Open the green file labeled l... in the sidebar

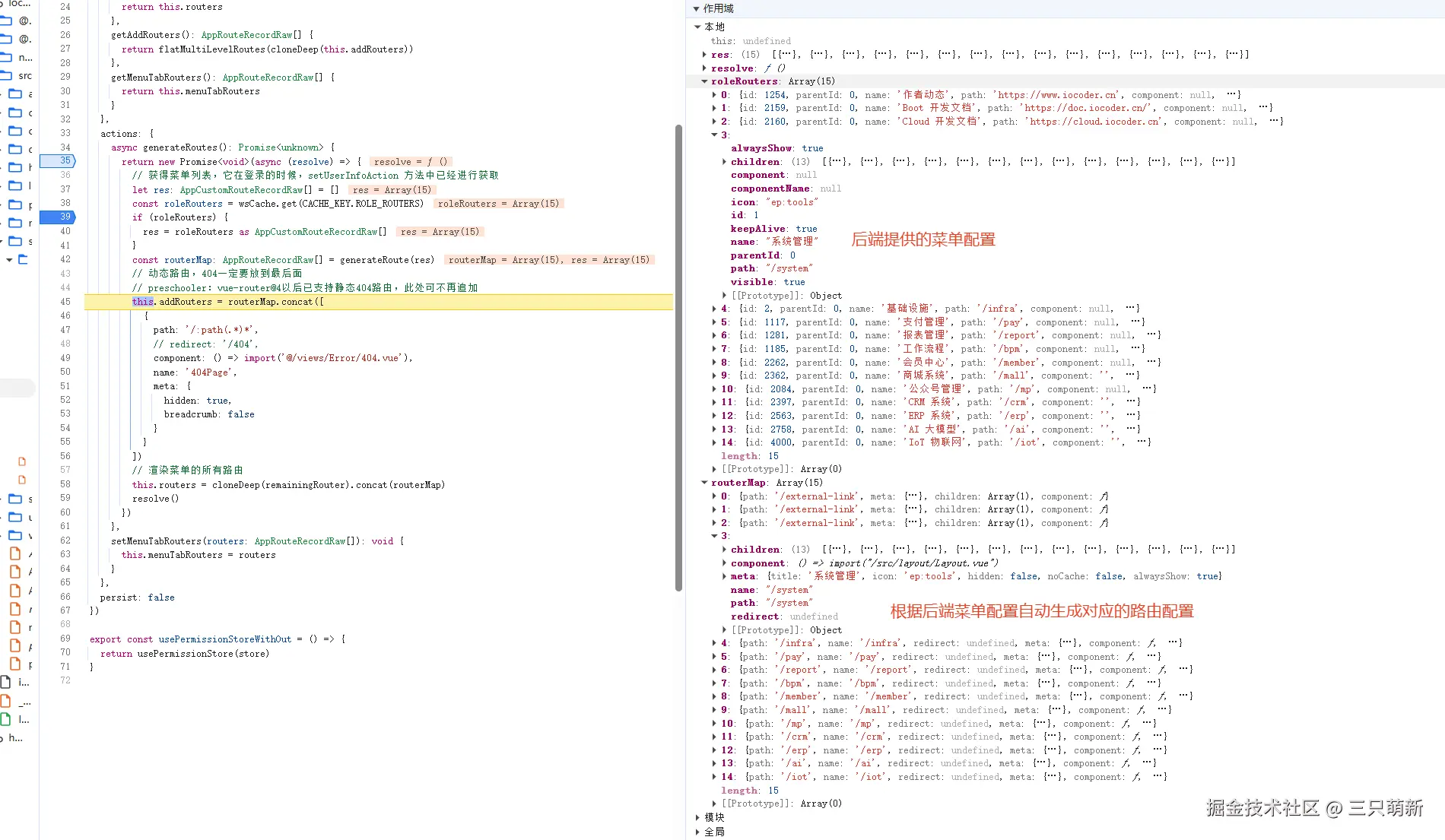click(15, 719)
